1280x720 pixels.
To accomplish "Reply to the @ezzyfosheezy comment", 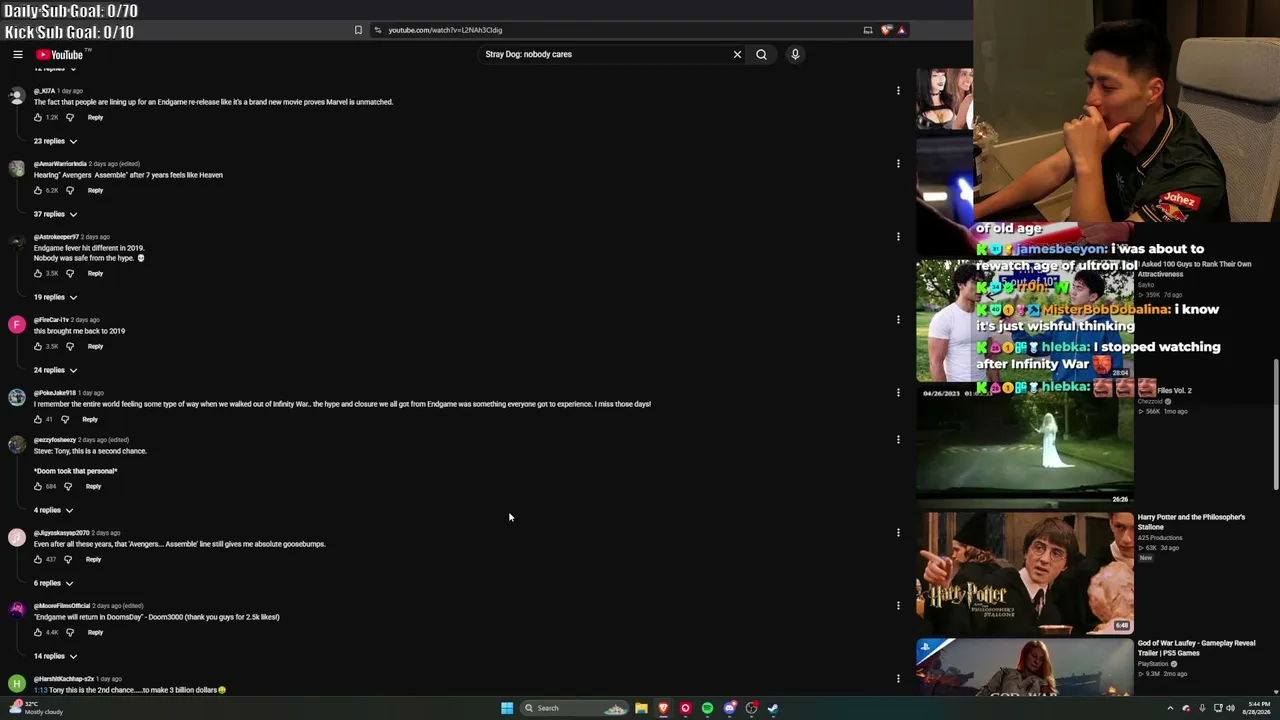I will pos(93,486).
